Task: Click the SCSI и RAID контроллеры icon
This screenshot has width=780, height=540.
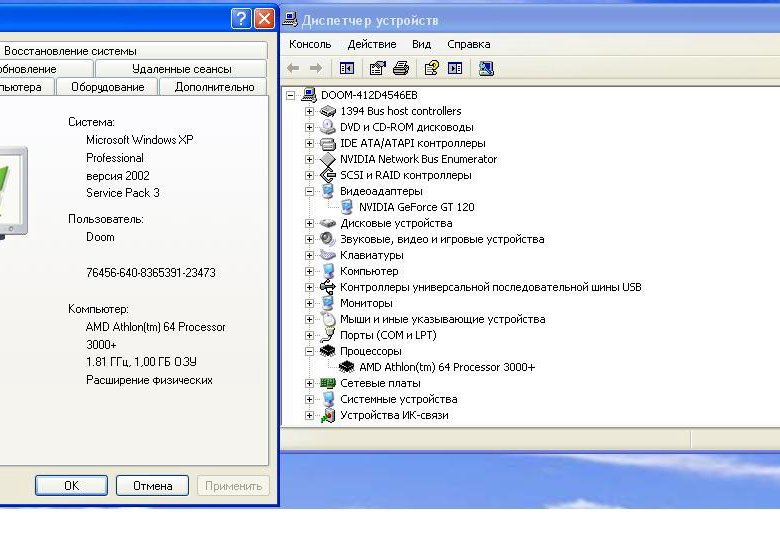Action: click(328, 175)
